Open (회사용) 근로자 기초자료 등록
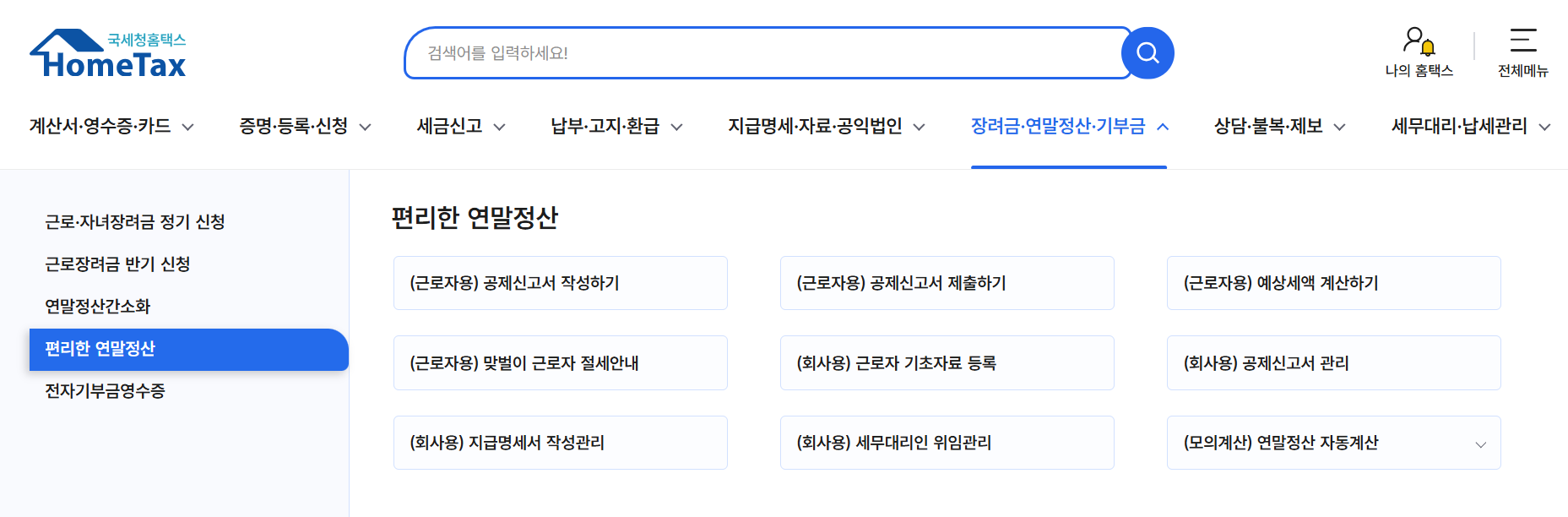Image resolution: width=1568 pixels, height=517 pixels. click(947, 363)
